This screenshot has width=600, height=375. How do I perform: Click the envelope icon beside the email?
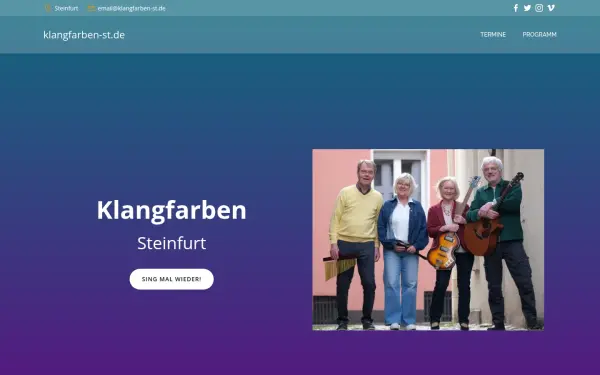(91, 8)
